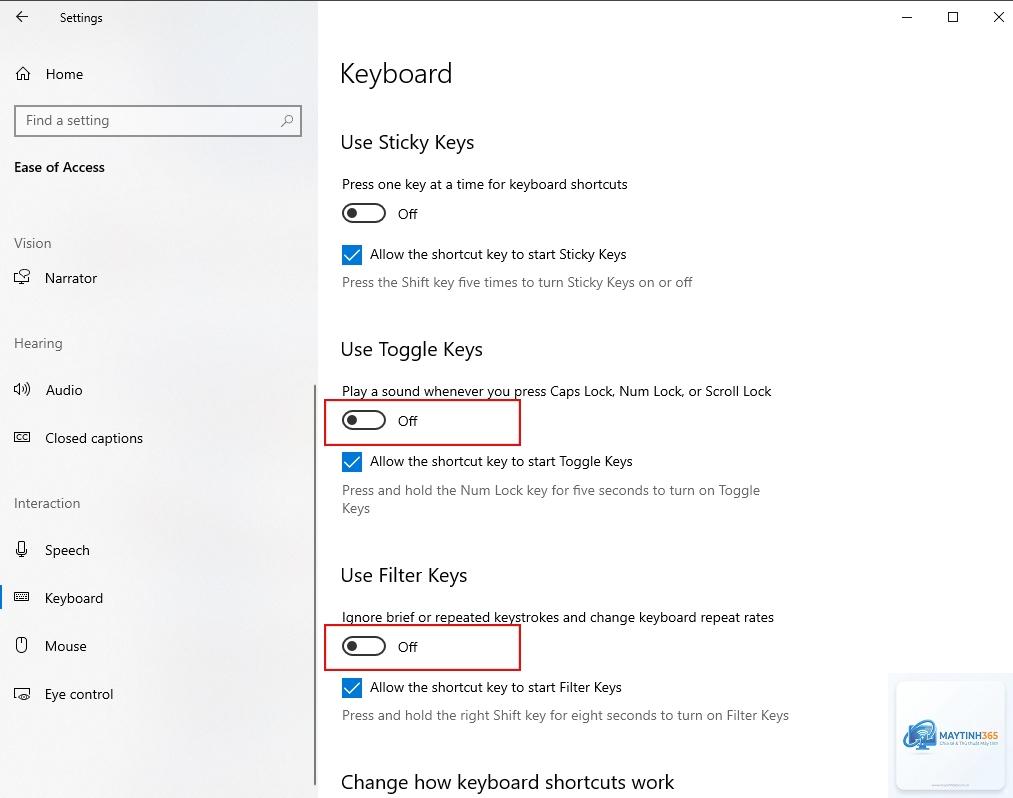
Task: Click 'Ignore brief or repeated keystrokes' description
Action: (558, 617)
